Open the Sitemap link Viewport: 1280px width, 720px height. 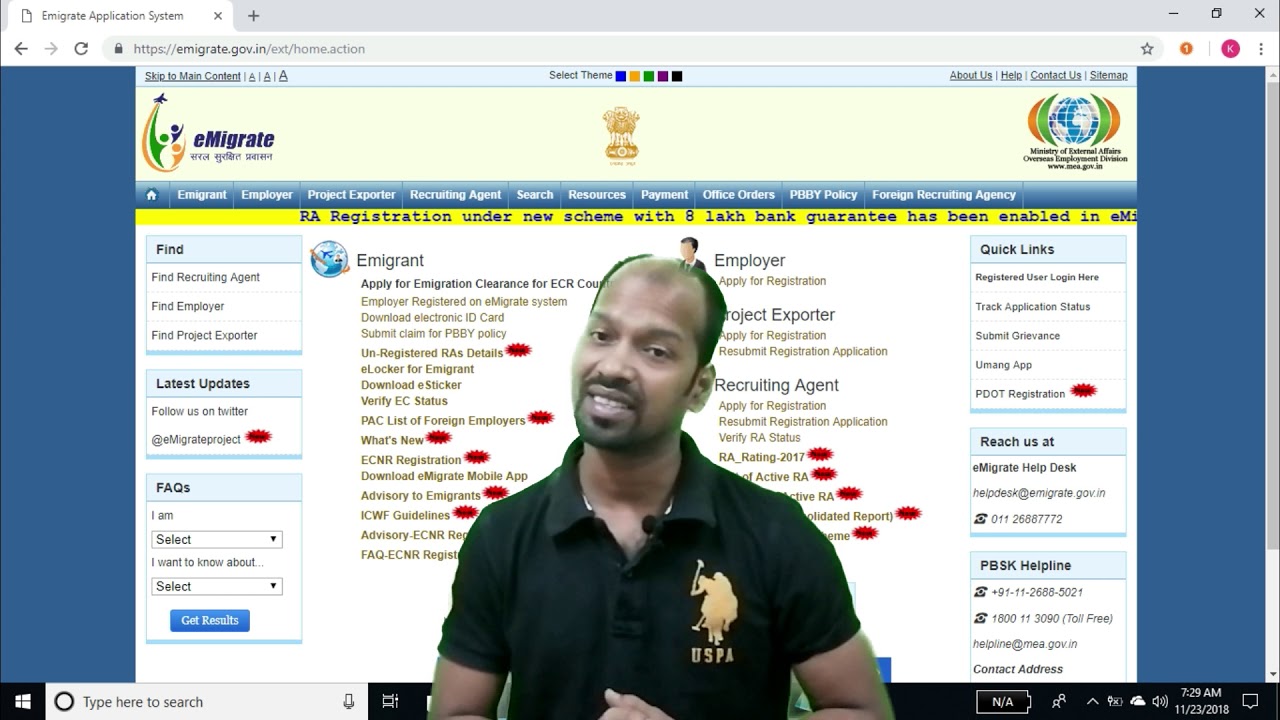tap(1109, 75)
